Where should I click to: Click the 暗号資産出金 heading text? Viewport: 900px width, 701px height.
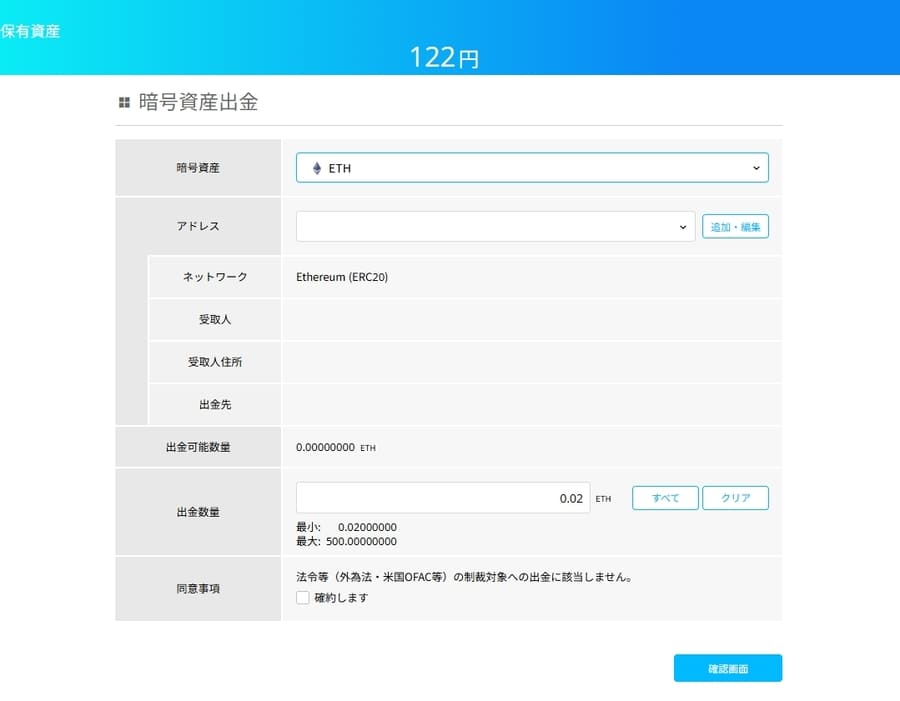(199, 102)
